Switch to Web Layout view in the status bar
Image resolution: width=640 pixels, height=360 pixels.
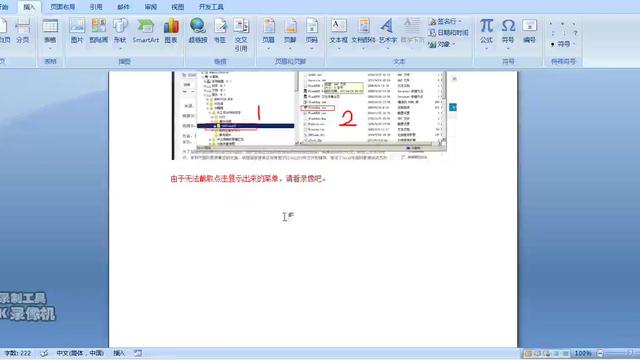(547, 353)
